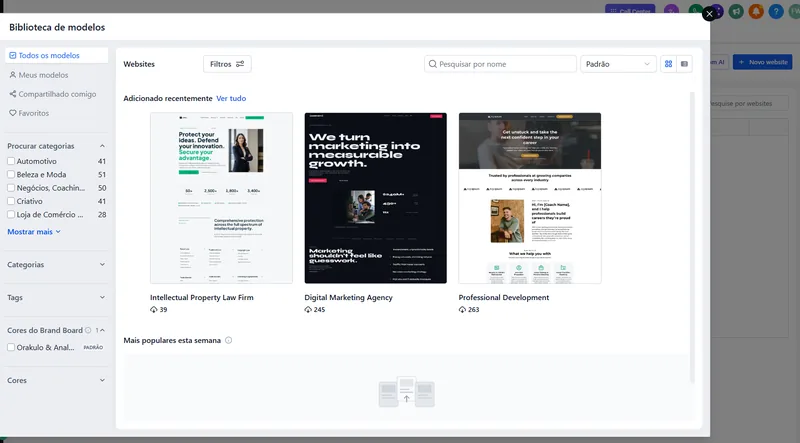Tick the Loja de Comércio checkbox

click(11, 214)
